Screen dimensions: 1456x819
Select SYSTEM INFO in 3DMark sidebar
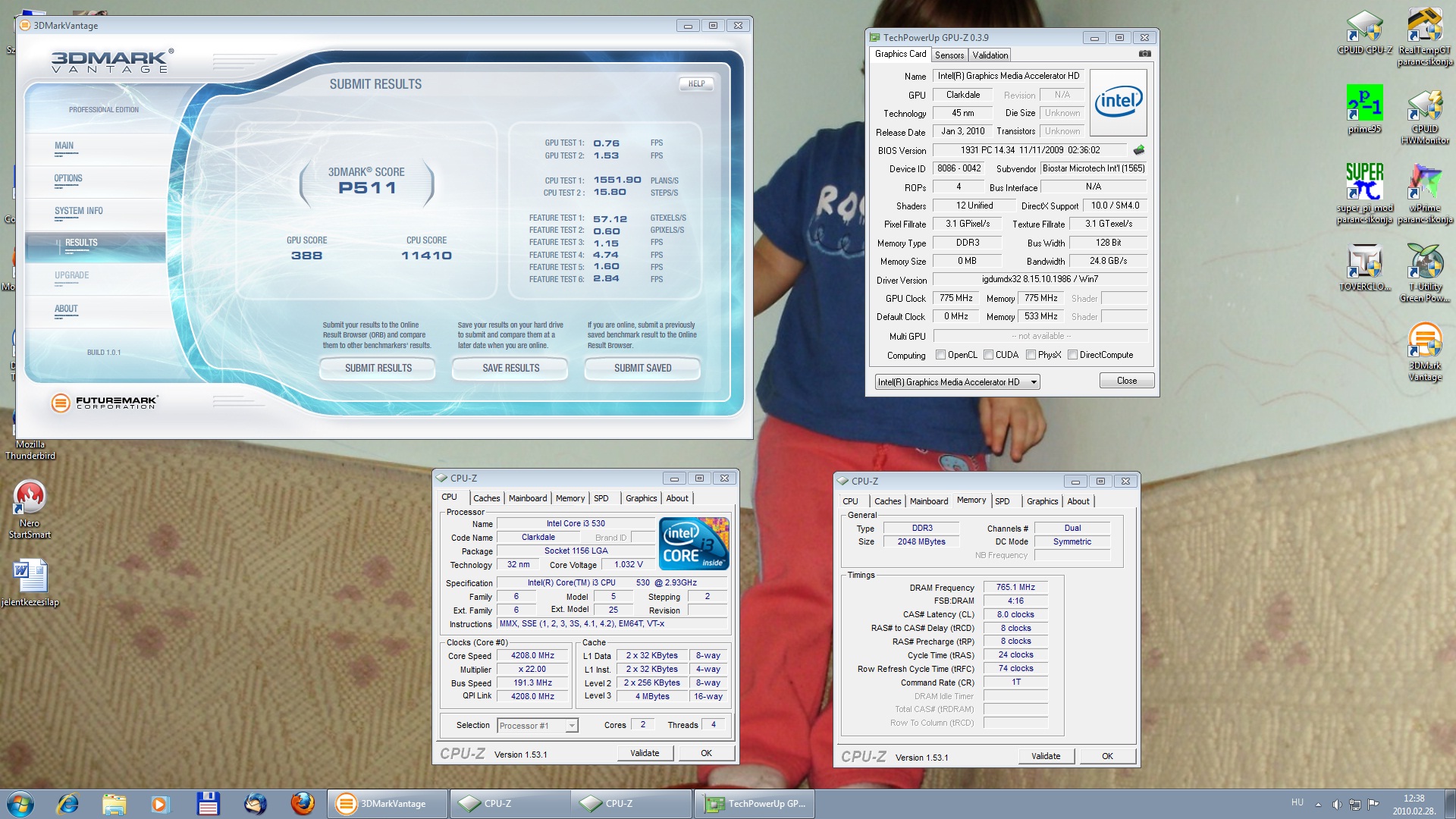(x=78, y=211)
